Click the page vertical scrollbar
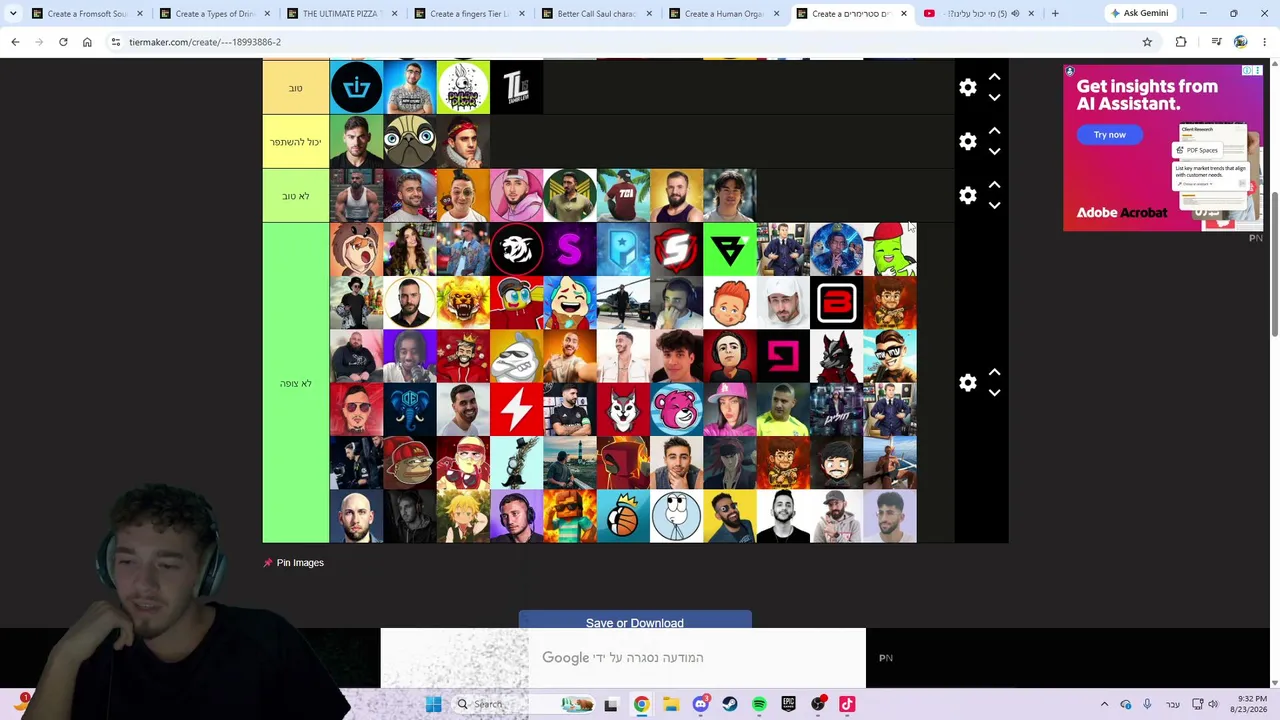Image resolution: width=1280 pixels, height=720 pixels. point(1274,265)
